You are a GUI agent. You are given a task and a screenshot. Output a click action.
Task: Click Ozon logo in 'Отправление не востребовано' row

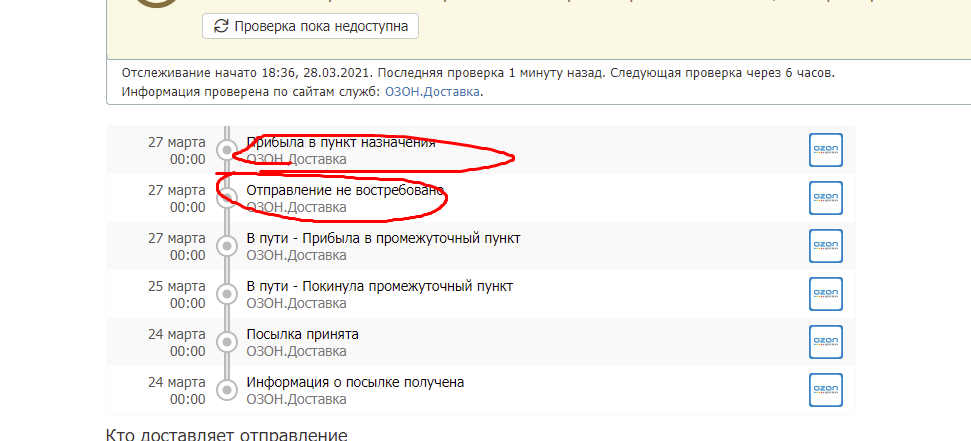[825, 198]
